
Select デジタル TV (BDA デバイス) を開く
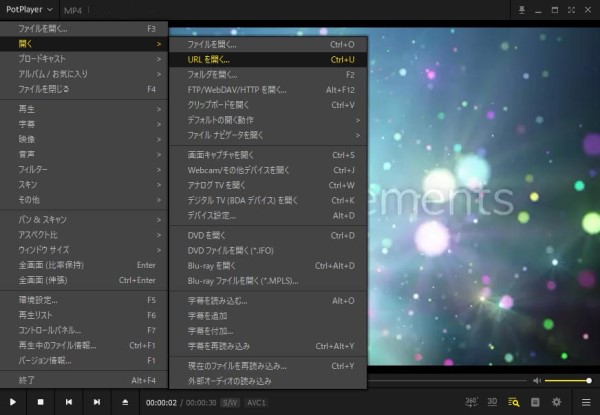click(268, 200)
